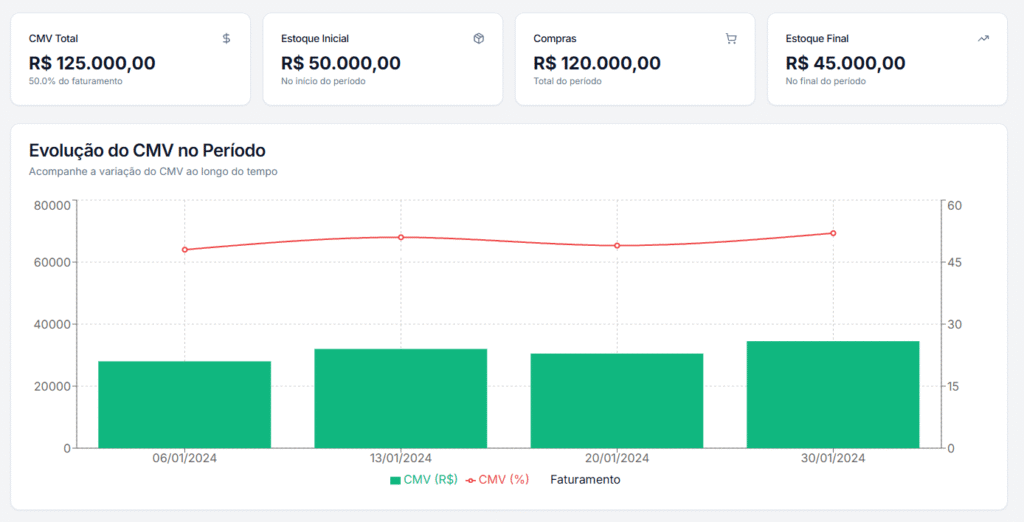The height and width of the screenshot is (522, 1024).
Task: Click the green bar for 06/01/2024
Action: click(184, 404)
